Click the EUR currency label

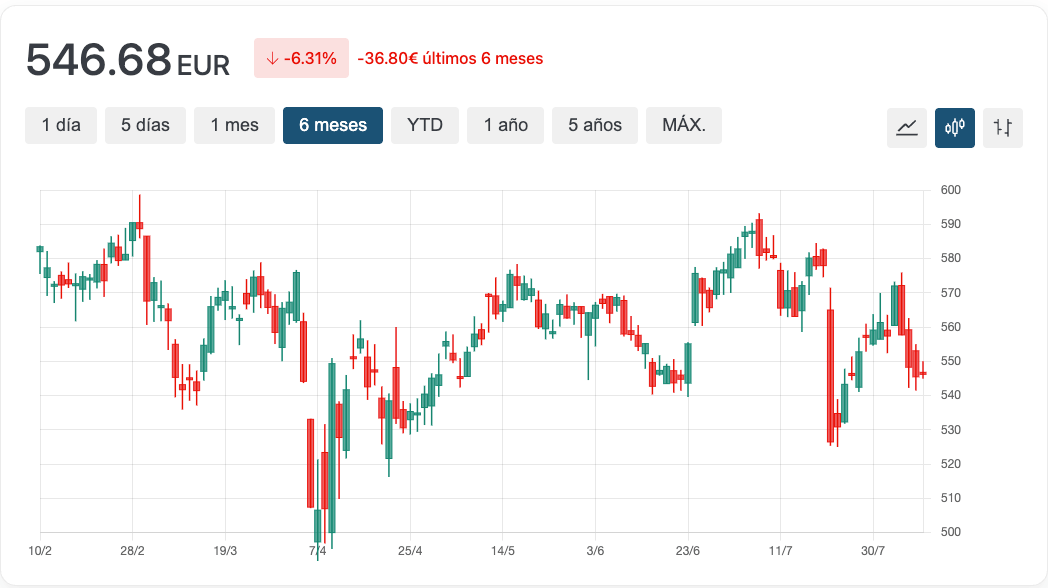(203, 65)
